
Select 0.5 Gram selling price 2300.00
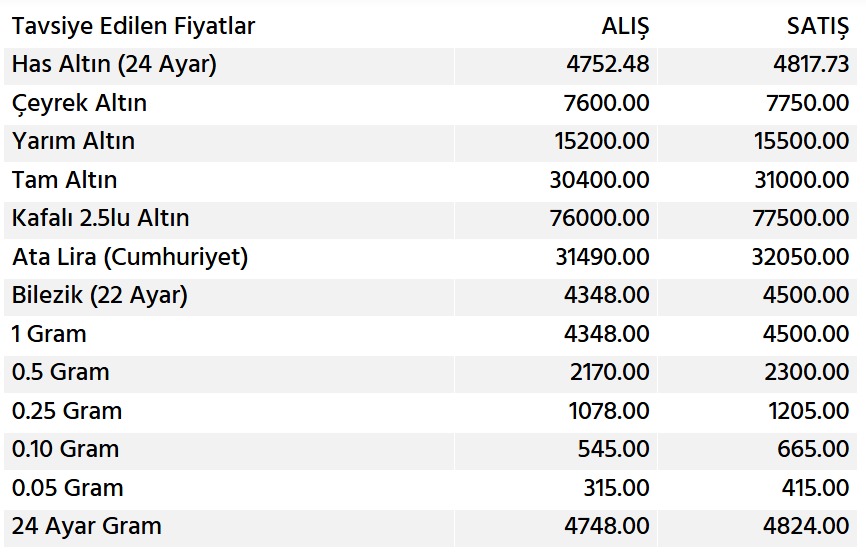point(806,372)
